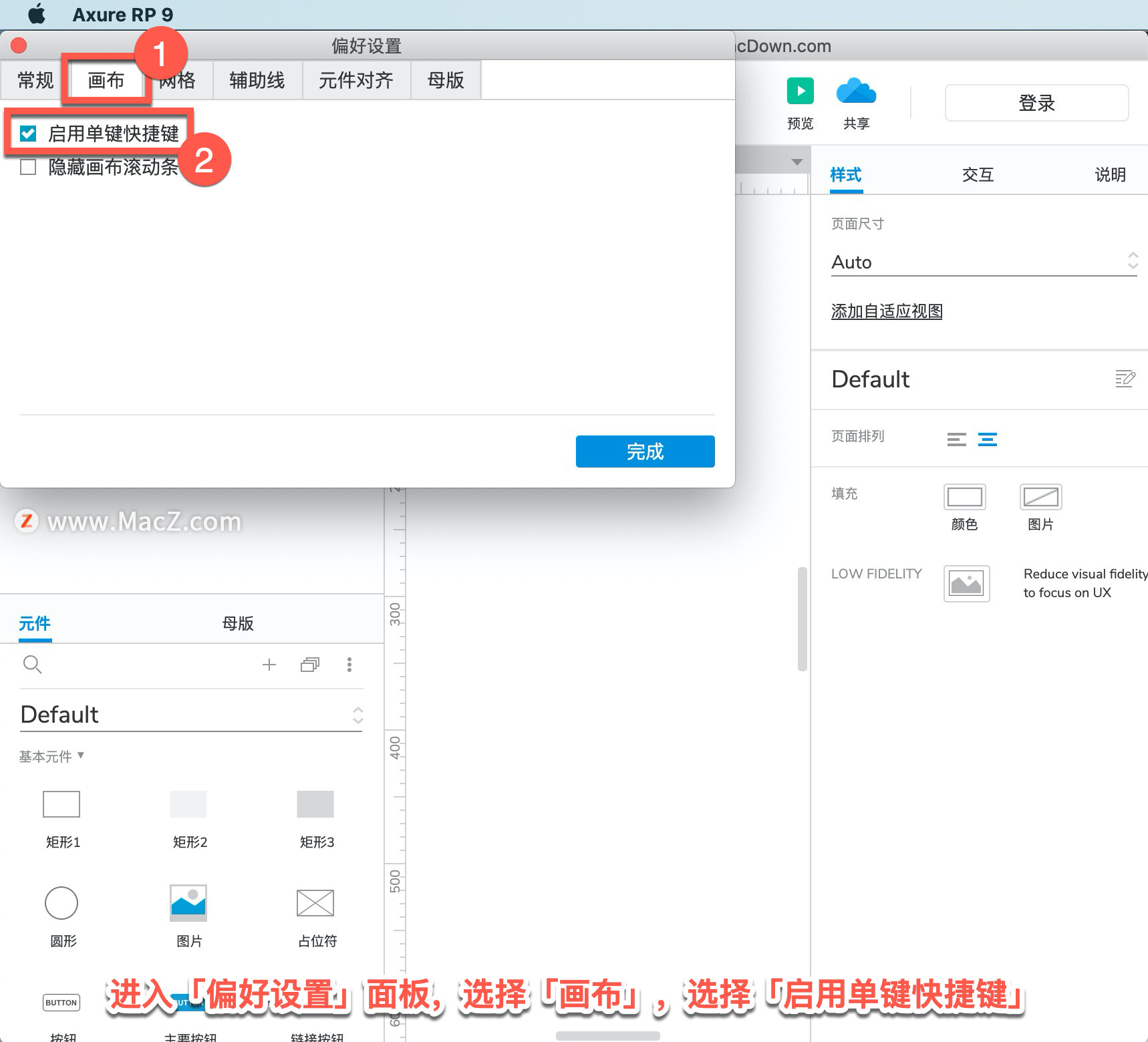Close the preferences dialog with the red button
This screenshot has width=1148, height=1042.
(19, 45)
